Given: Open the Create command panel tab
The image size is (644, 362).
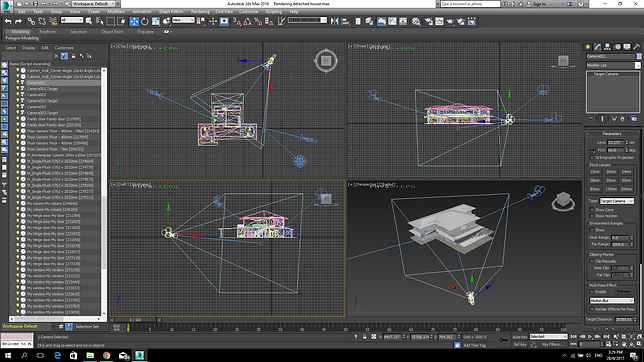Looking at the screenshot, I should (588, 47).
